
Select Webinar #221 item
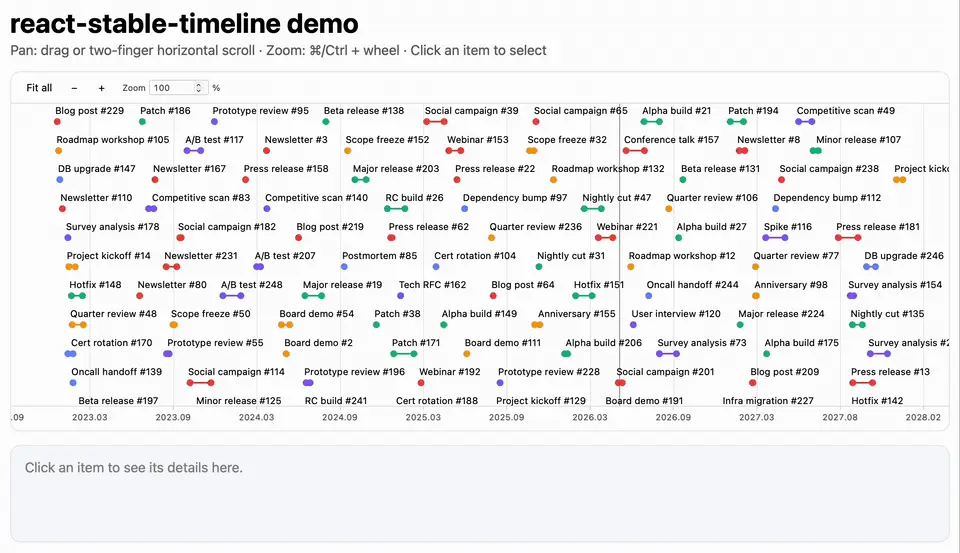pos(627,227)
